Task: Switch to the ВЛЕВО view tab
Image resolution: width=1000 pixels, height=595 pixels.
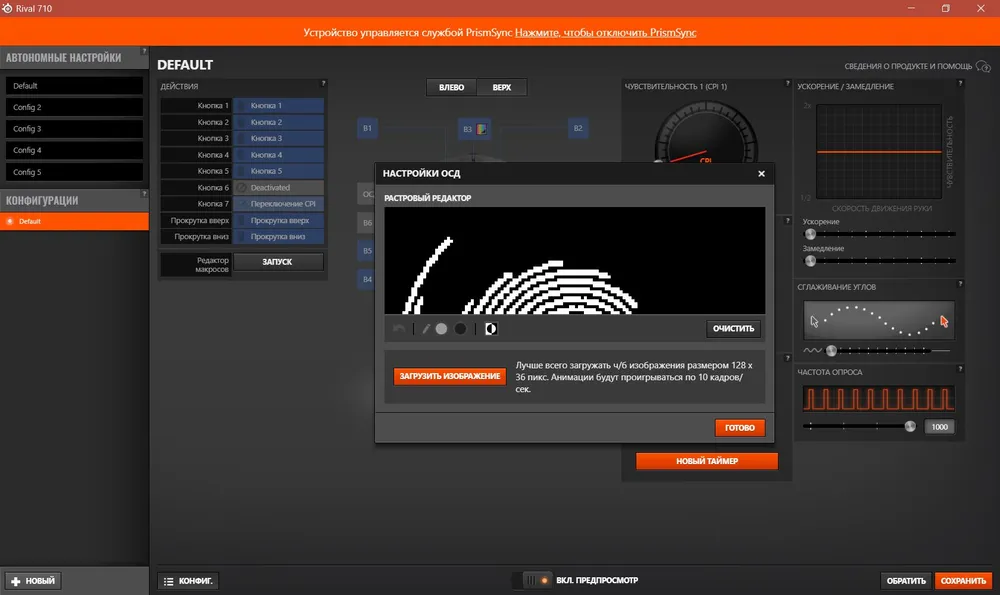Action: 451,88
